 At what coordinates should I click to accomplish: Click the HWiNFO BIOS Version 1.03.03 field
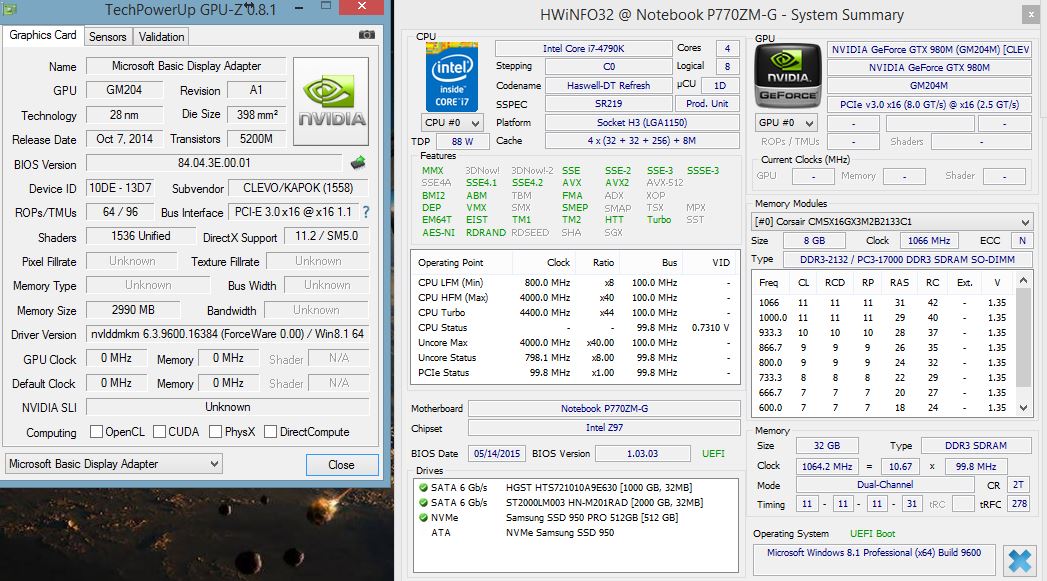[642, 454]
